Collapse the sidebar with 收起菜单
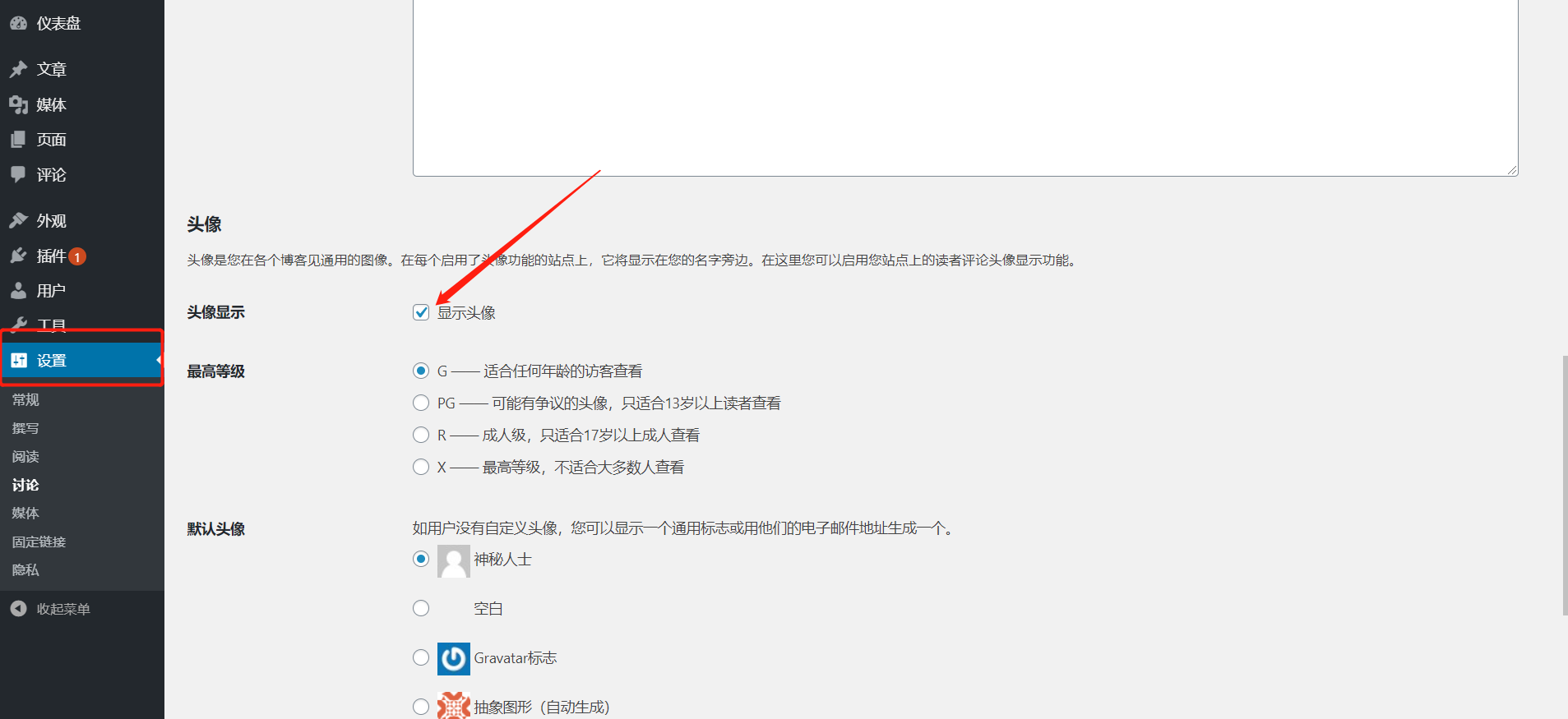This screenshot has height=719, width=1568. 62,609
